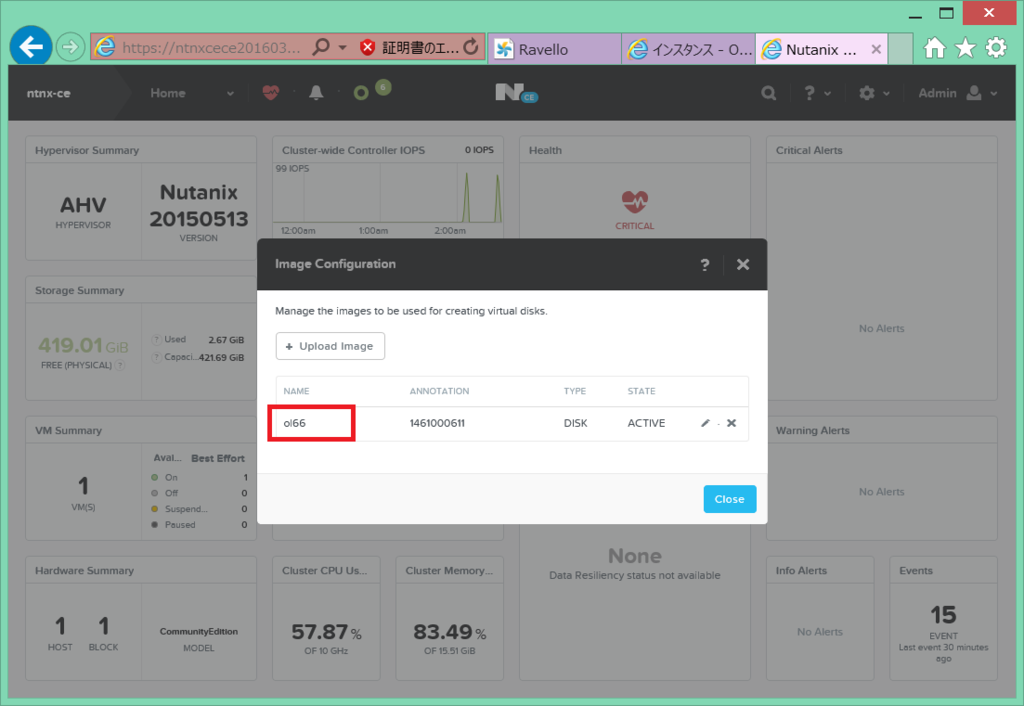The width and height of the screenshot is (1024, 706).
Task: Click the critical health heart icon
Action: coord(634,201)
